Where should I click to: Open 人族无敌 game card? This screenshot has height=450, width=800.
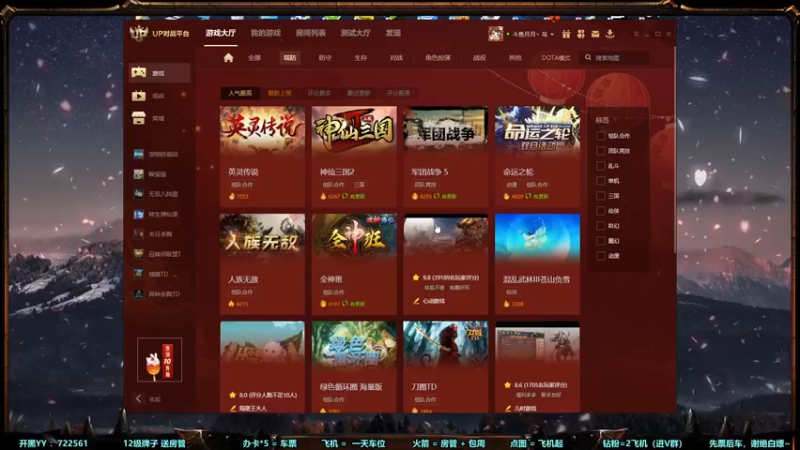click(x=262, y=264)
